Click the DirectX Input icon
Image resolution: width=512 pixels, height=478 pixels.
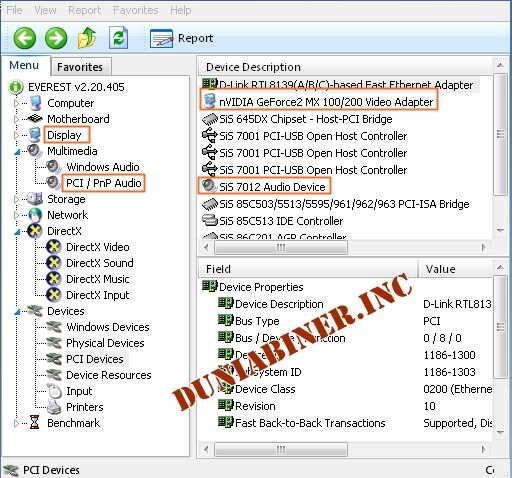pos(54,295)
